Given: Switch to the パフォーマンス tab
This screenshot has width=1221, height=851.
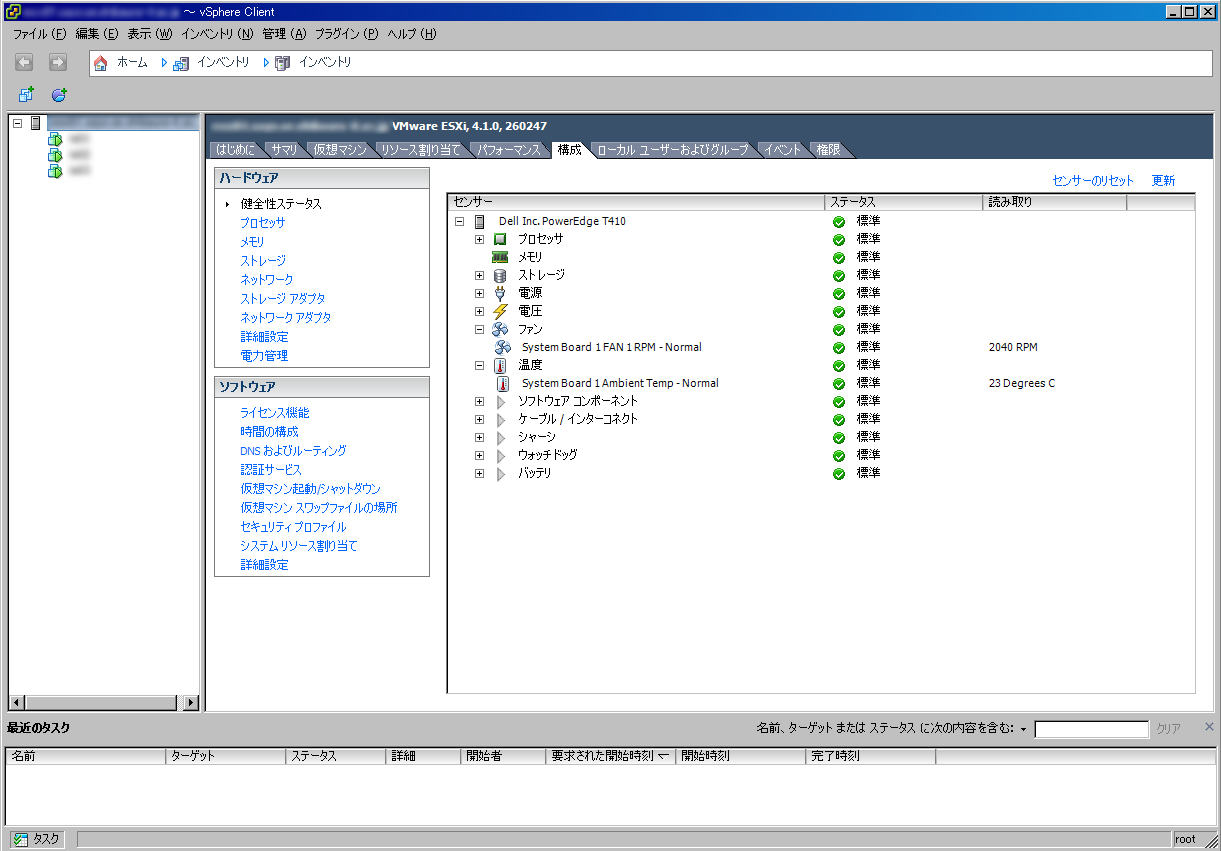Looking at the screenshot, I should 508,150.
